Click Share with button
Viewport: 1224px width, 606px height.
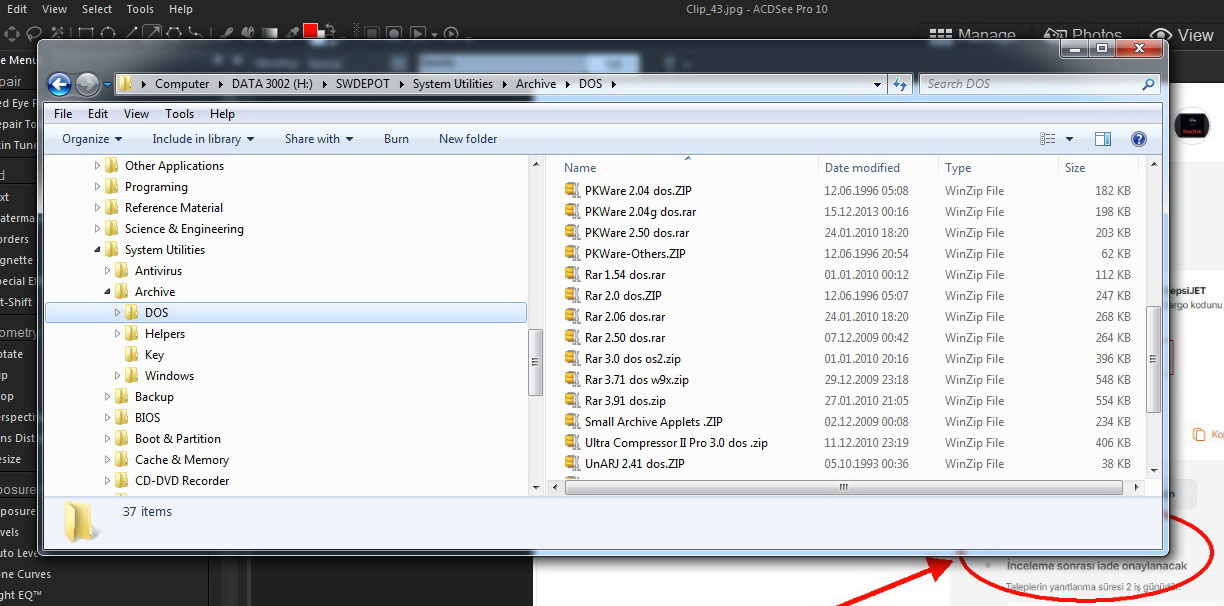tap(319, 139)
